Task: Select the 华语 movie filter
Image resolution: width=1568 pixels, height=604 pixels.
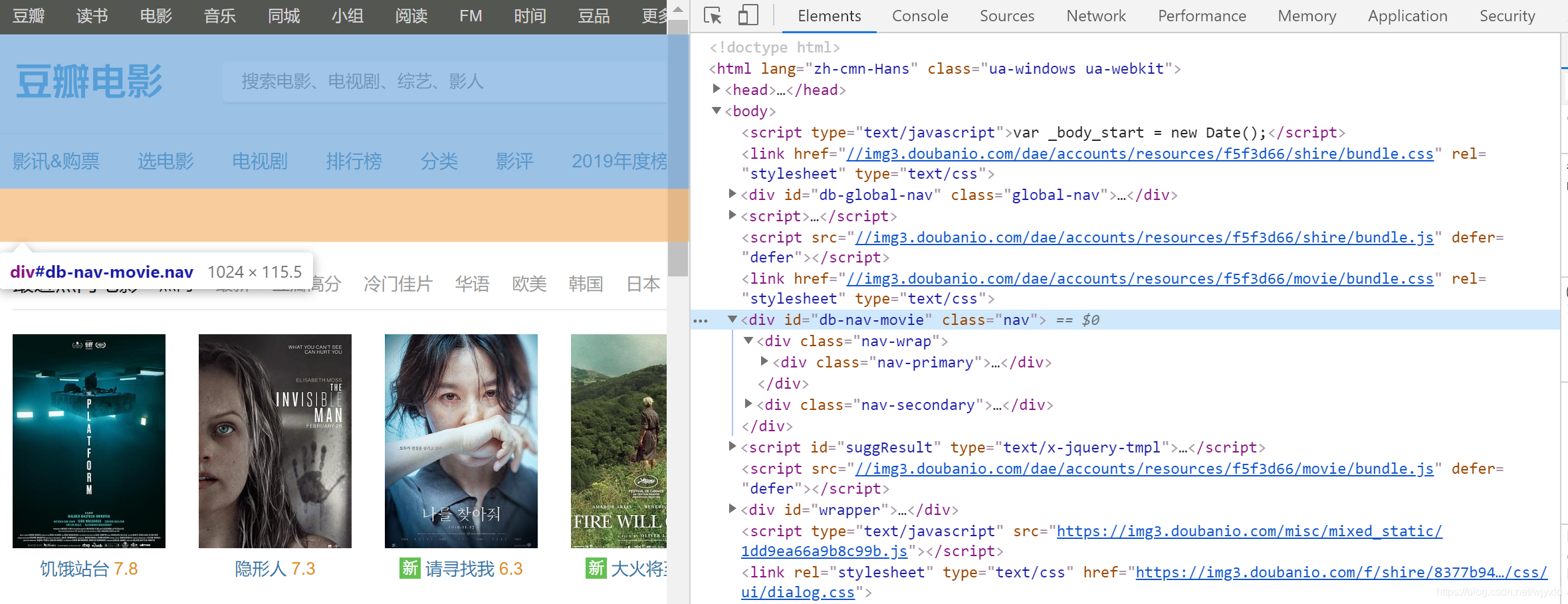Action: [x=472, y=284]
